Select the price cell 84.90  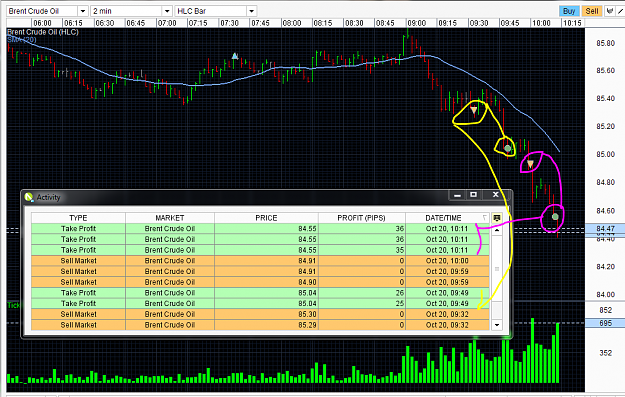coord(266,282)
